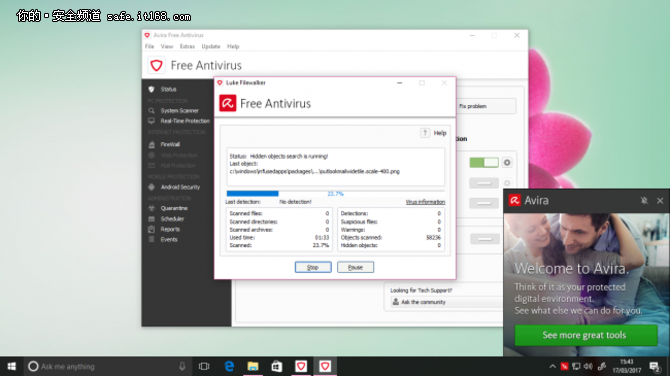Open System Scanner in the sidebar
670x376 pixels.
tap(179, 111)
